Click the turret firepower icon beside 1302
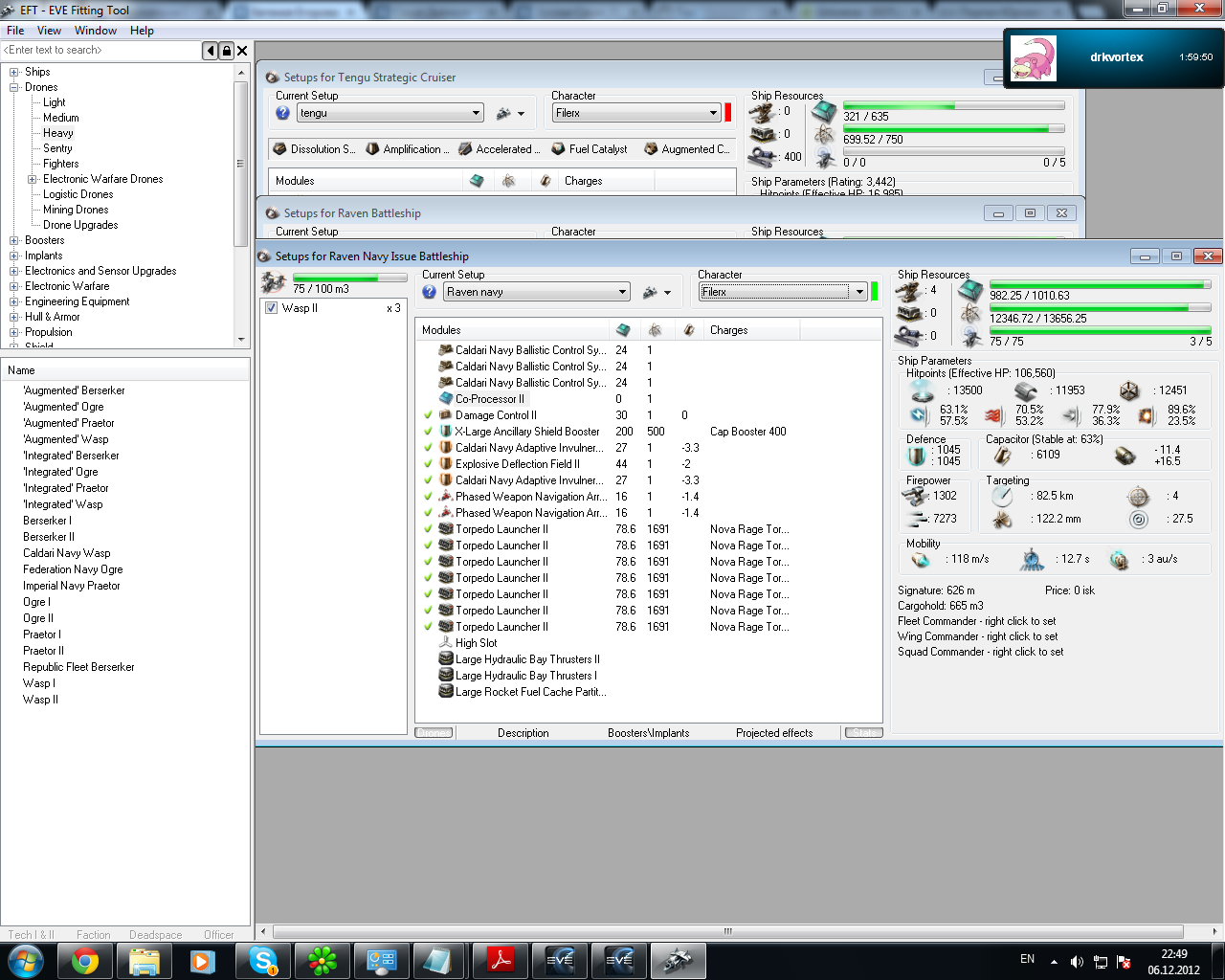Image resolution: width=1225 pixels, height=980 pixels. [915, 496]
